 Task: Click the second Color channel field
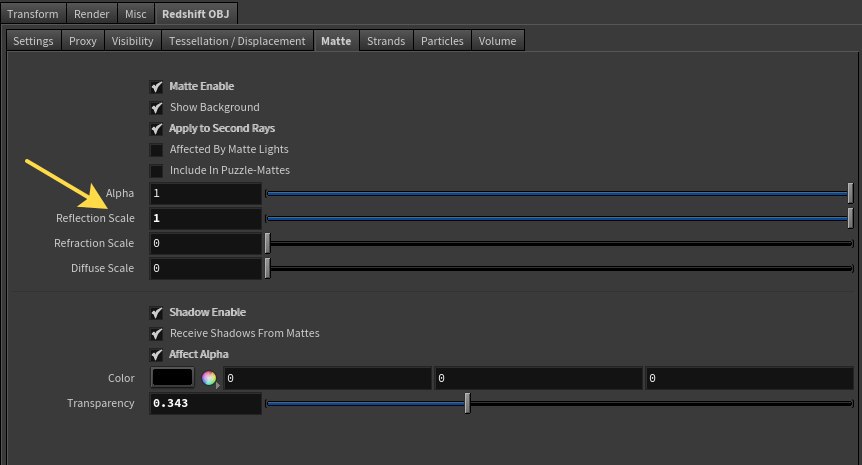(538, 378)
